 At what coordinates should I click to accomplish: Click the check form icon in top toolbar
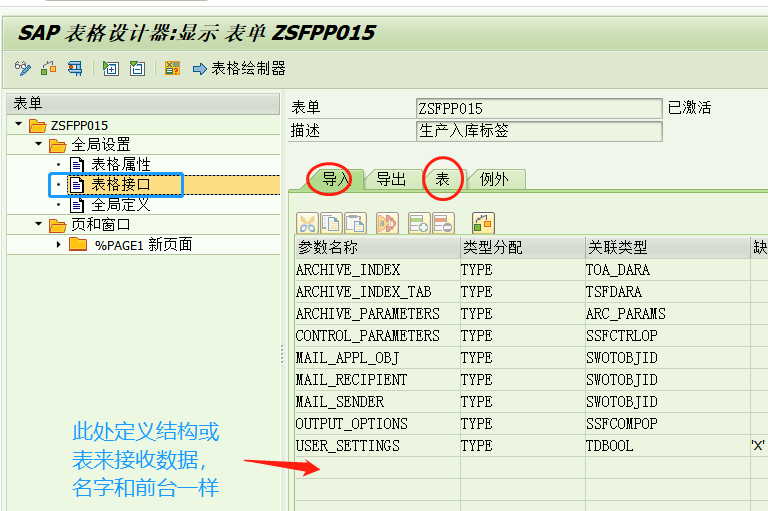point(48,68)
